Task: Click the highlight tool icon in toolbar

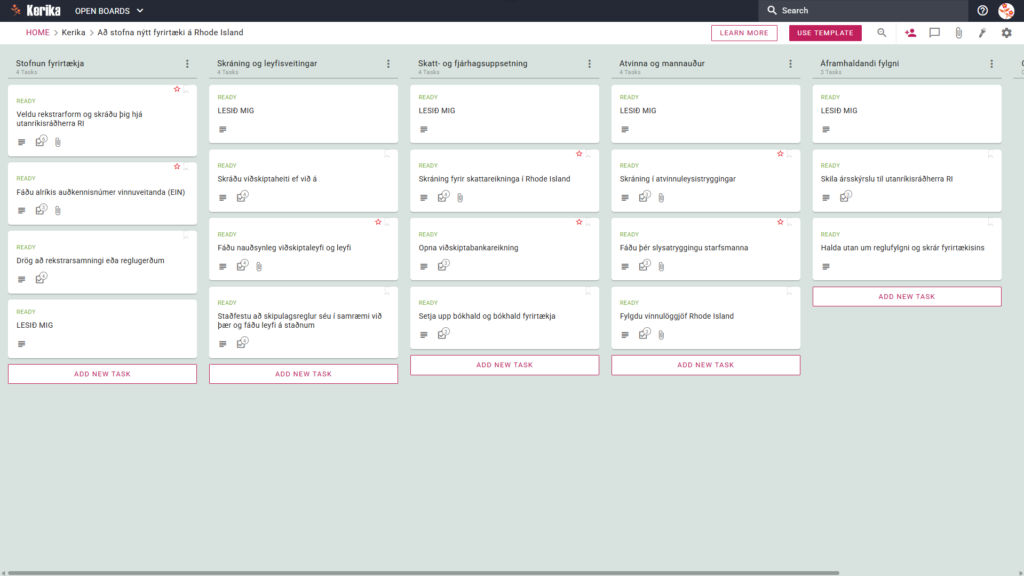Action: coord(982,33)
